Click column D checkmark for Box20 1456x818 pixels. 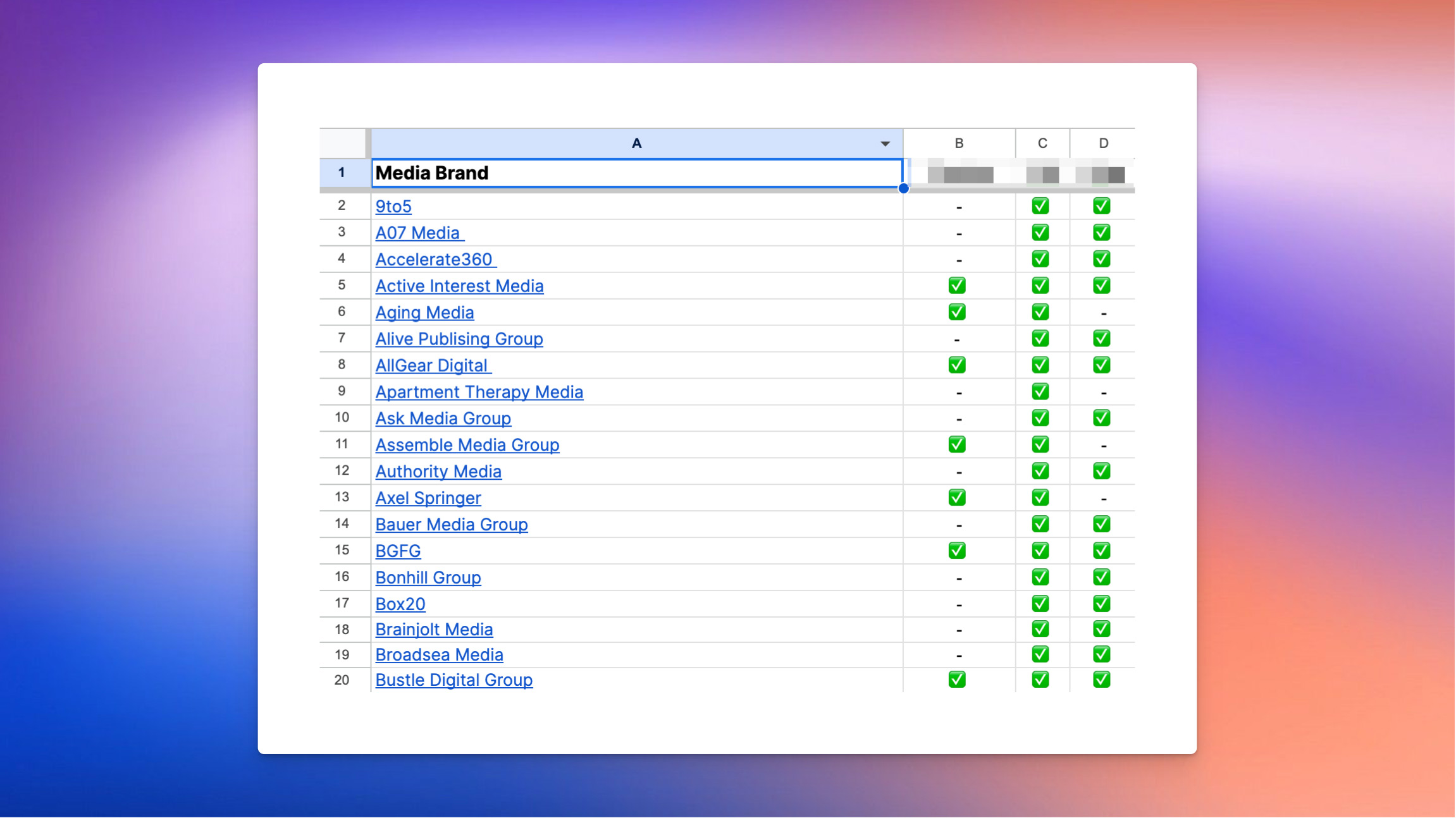pyautogui.click(x=1102, y=604)
